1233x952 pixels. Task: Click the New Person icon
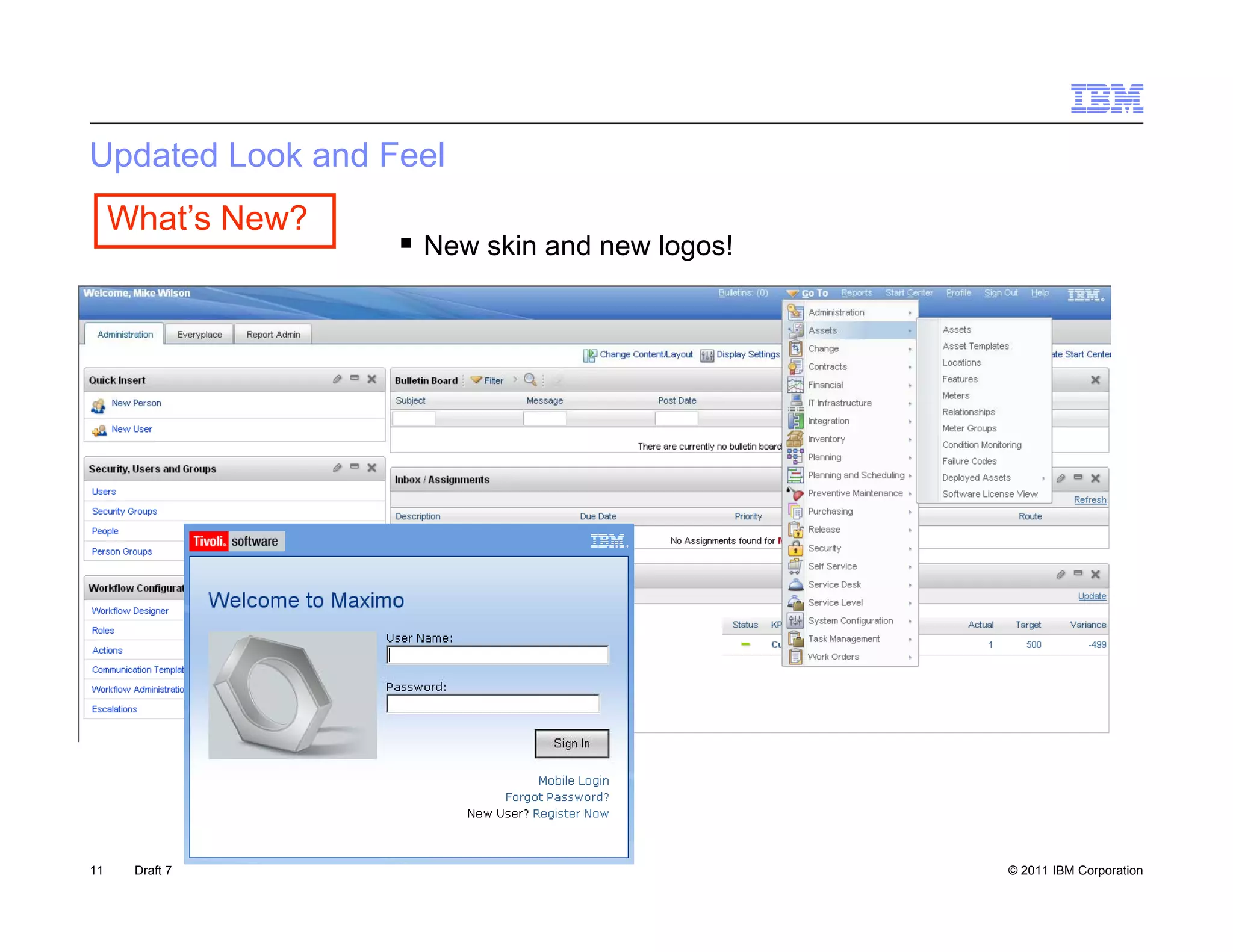pos(99,406)
